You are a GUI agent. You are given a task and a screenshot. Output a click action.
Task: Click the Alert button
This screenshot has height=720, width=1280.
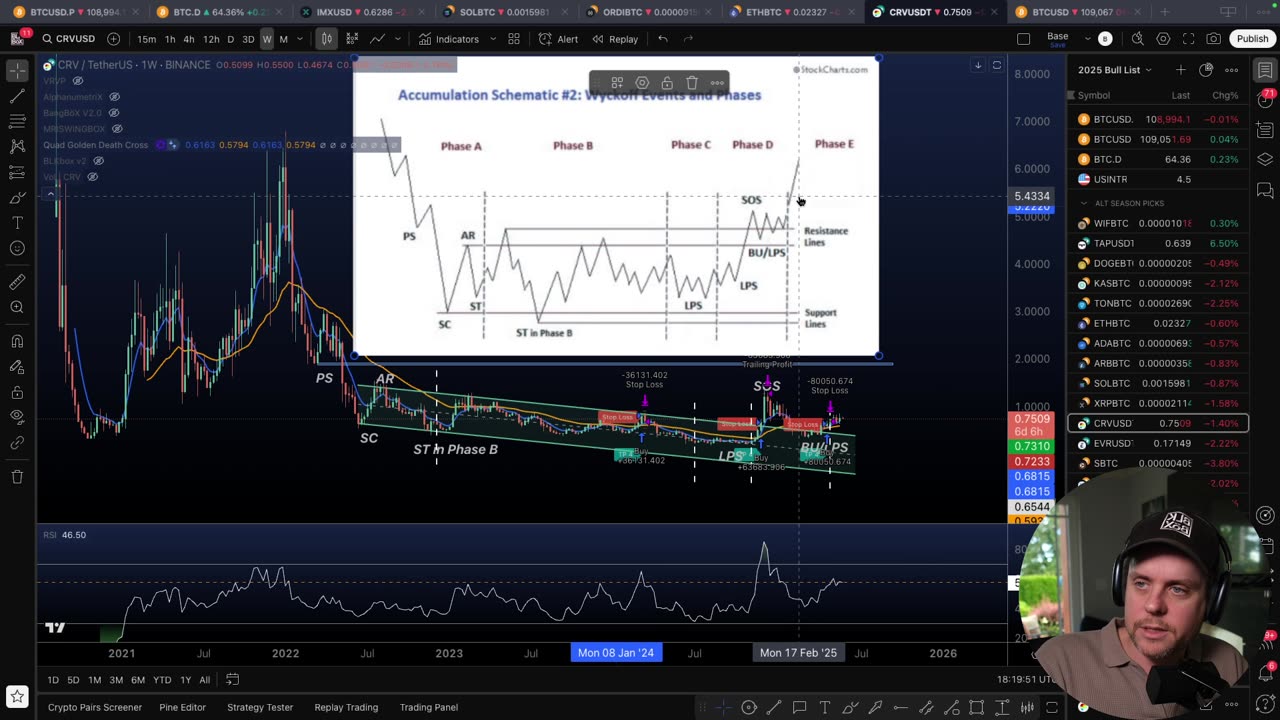coord(558,39)
